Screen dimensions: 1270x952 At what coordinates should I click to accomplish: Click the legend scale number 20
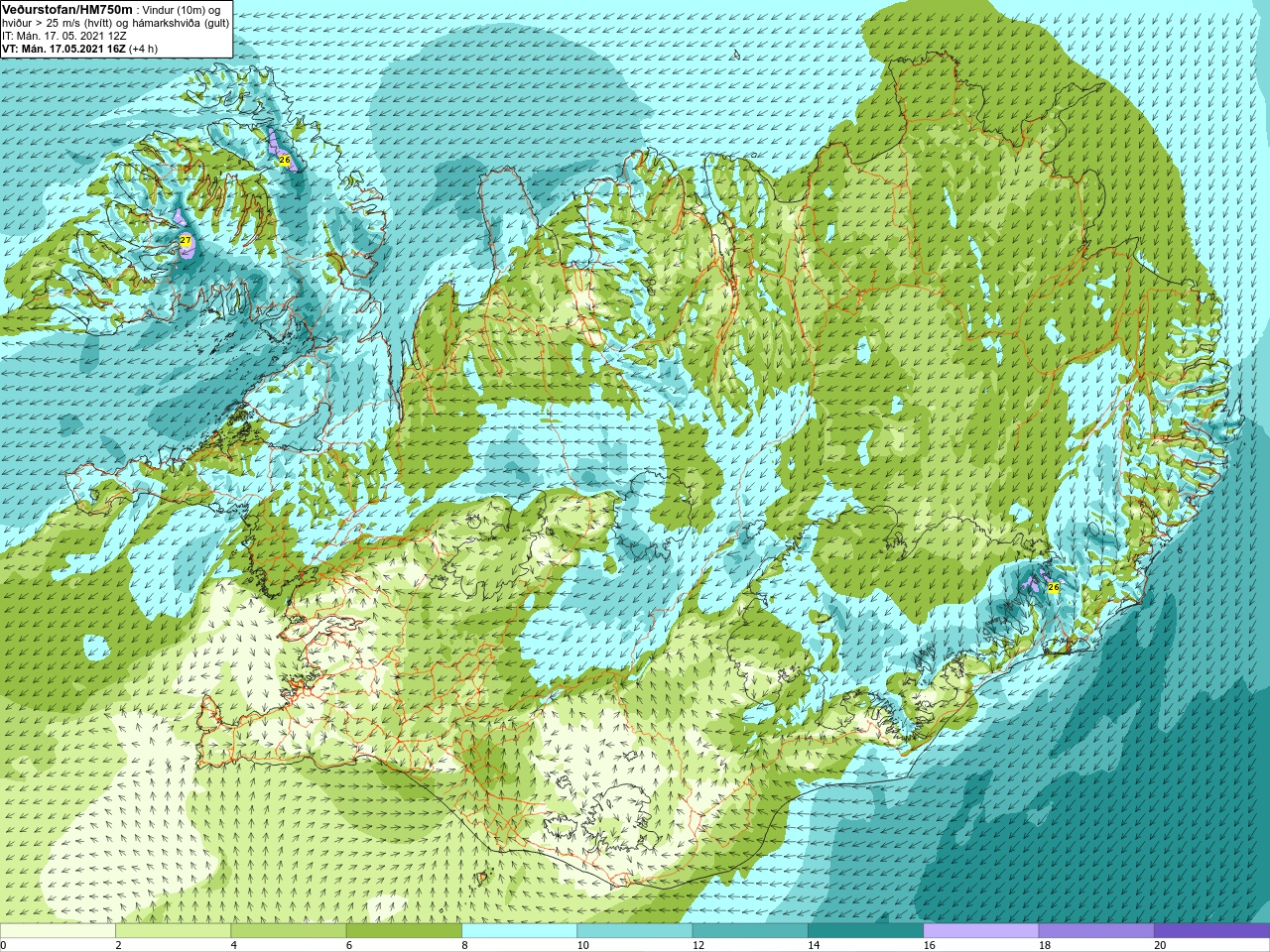(x=1160, y=945)
